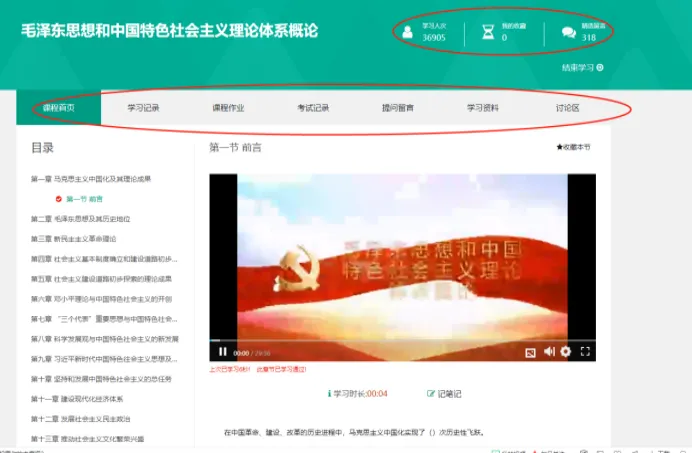Open 第十二章 发展社会主义民主政治

(80, 419)
